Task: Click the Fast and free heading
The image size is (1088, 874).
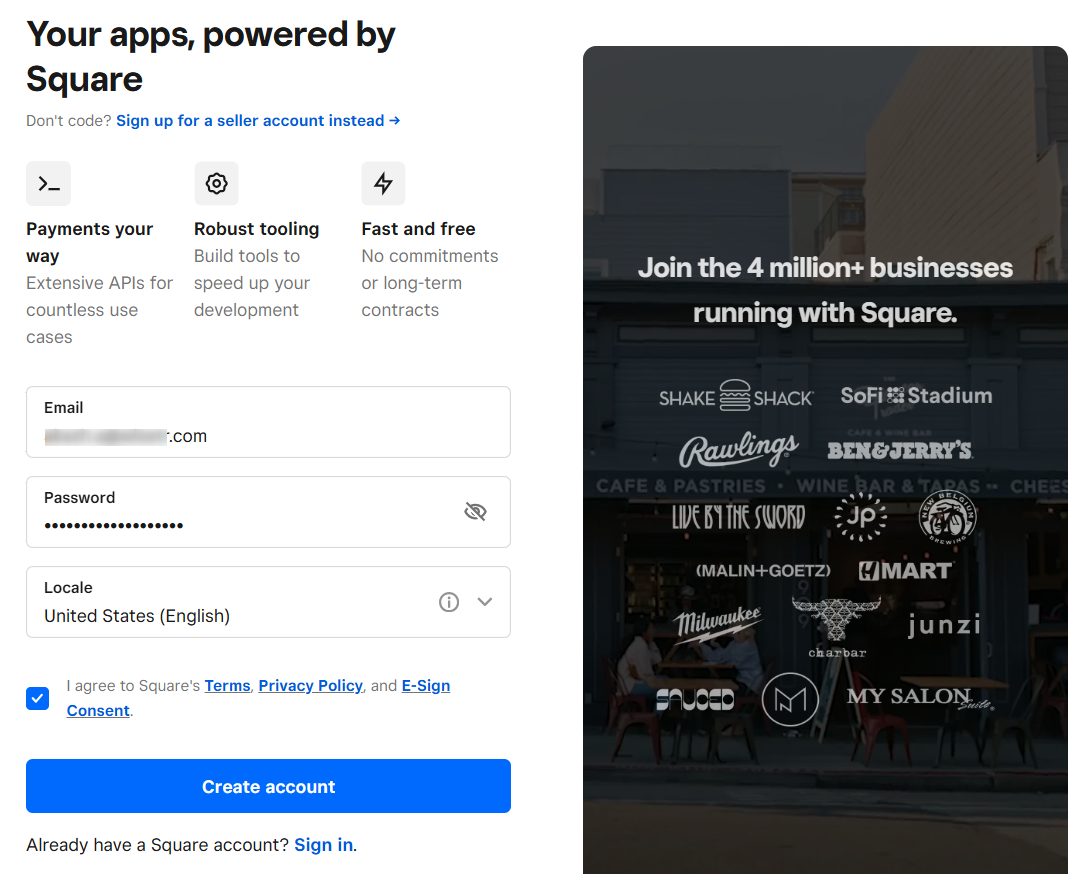Action: pos(418,229)
